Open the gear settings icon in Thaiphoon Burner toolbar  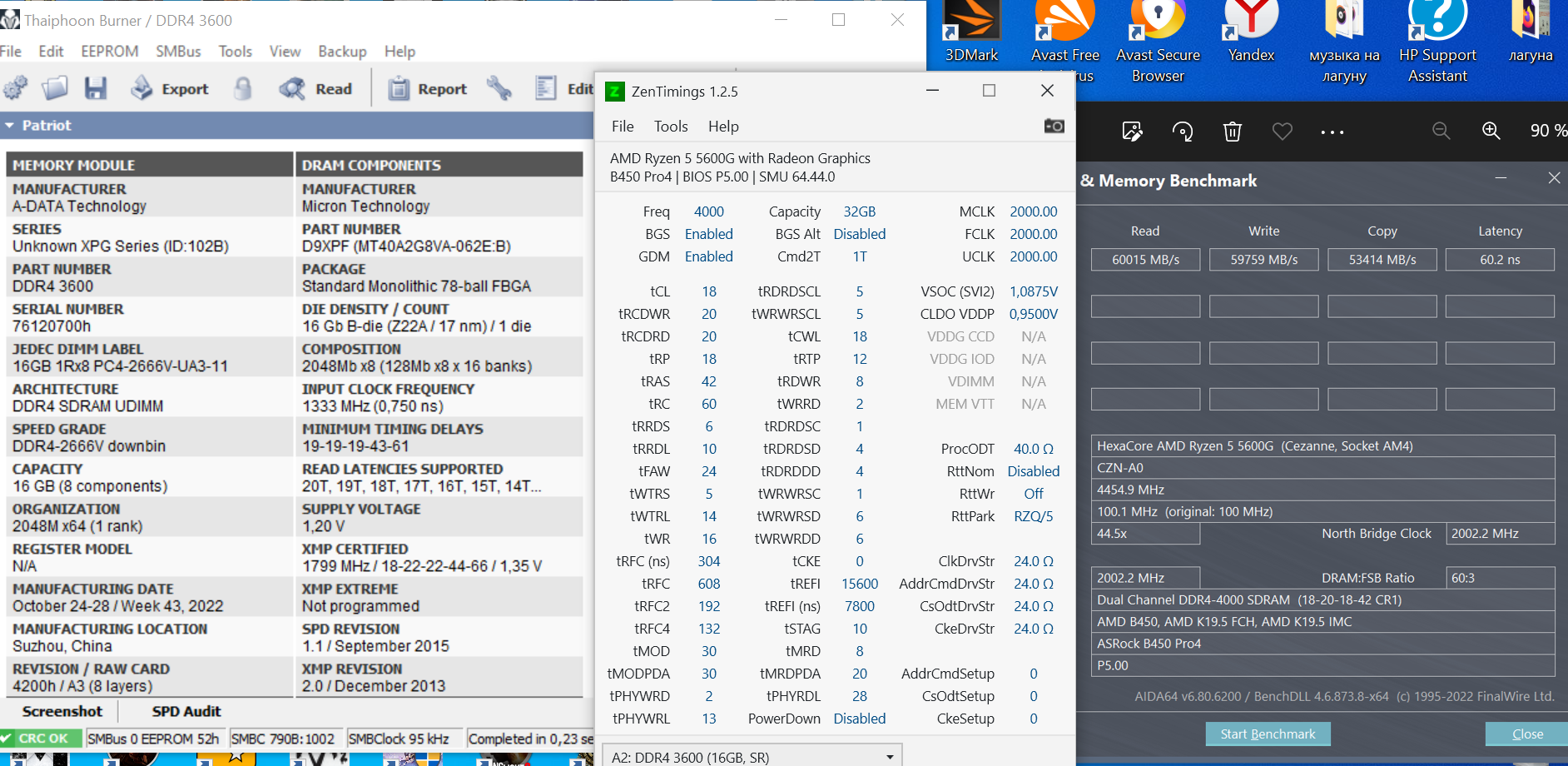(x=15, y=88)
